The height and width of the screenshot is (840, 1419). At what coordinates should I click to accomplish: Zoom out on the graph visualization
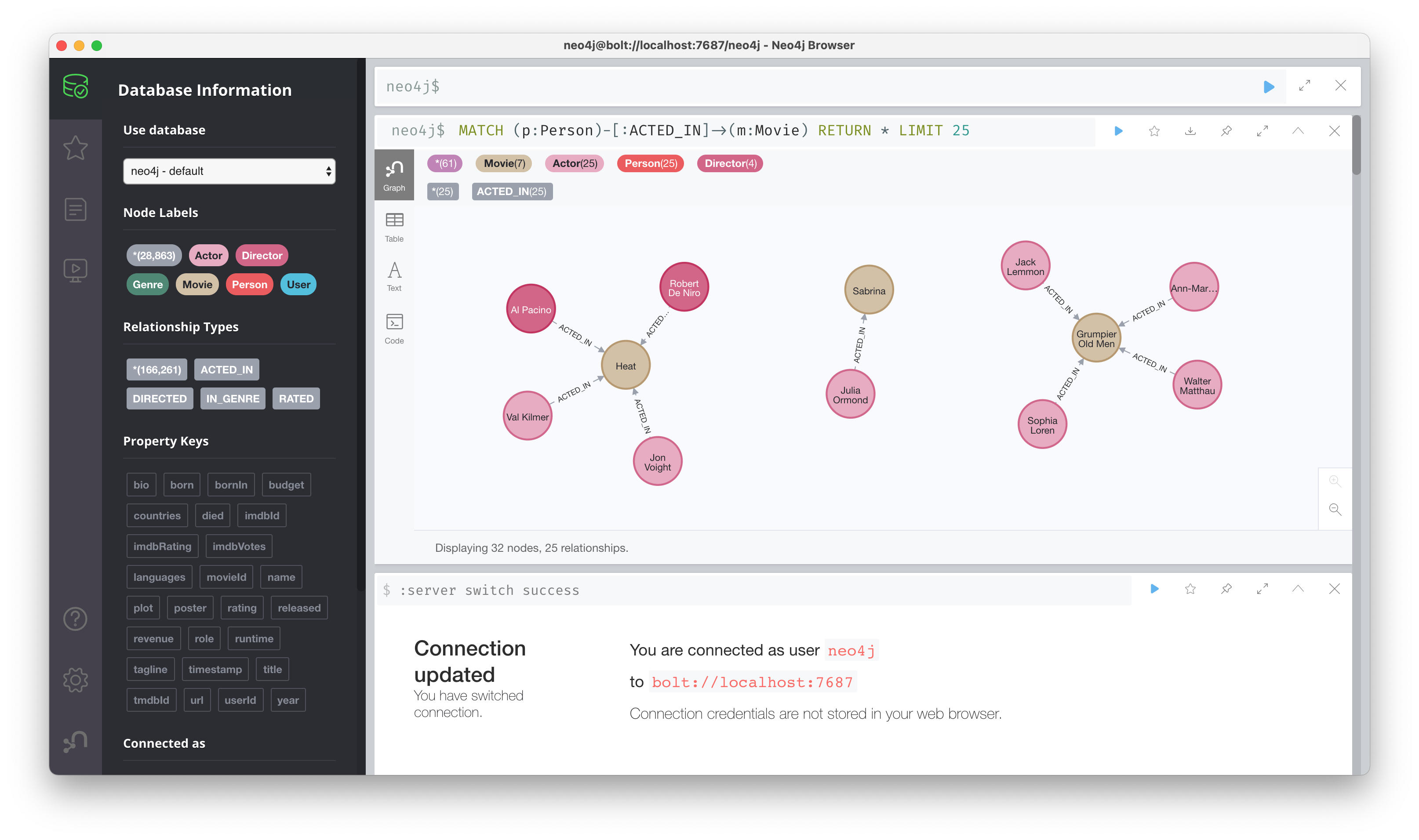coord(1335,510)
